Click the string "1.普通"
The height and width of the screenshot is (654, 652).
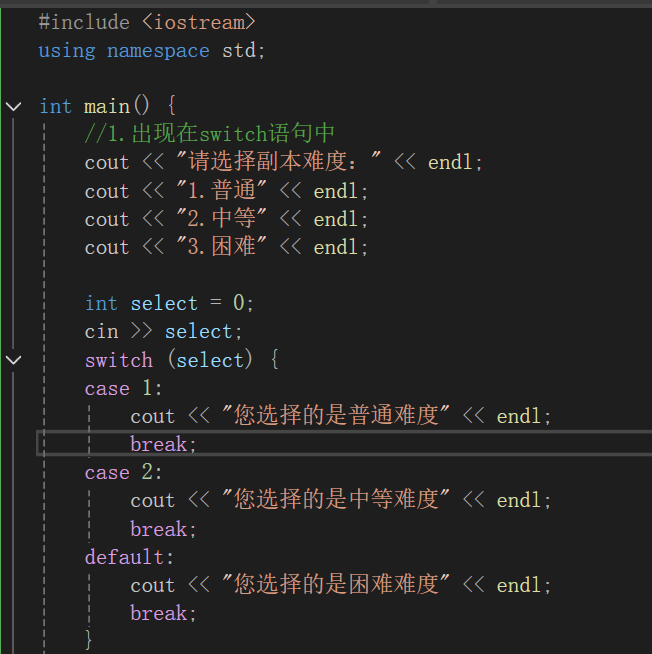[221, 191]
